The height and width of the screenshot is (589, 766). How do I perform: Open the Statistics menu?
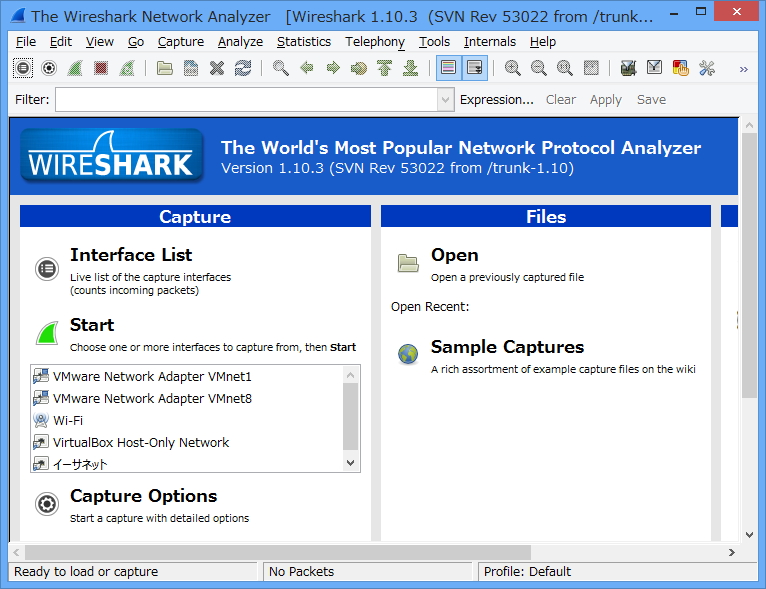[x=304, y=42]
